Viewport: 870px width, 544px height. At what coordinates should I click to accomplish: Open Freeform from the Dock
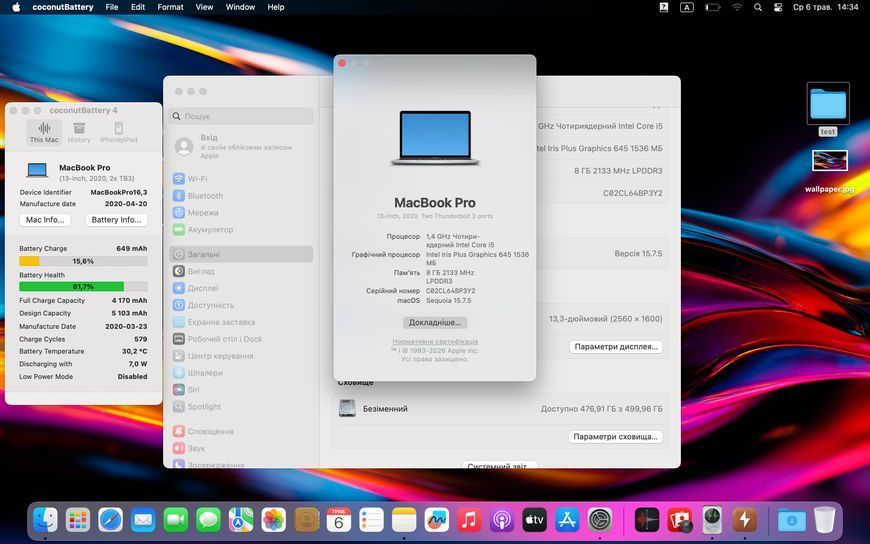coord(437,520)
